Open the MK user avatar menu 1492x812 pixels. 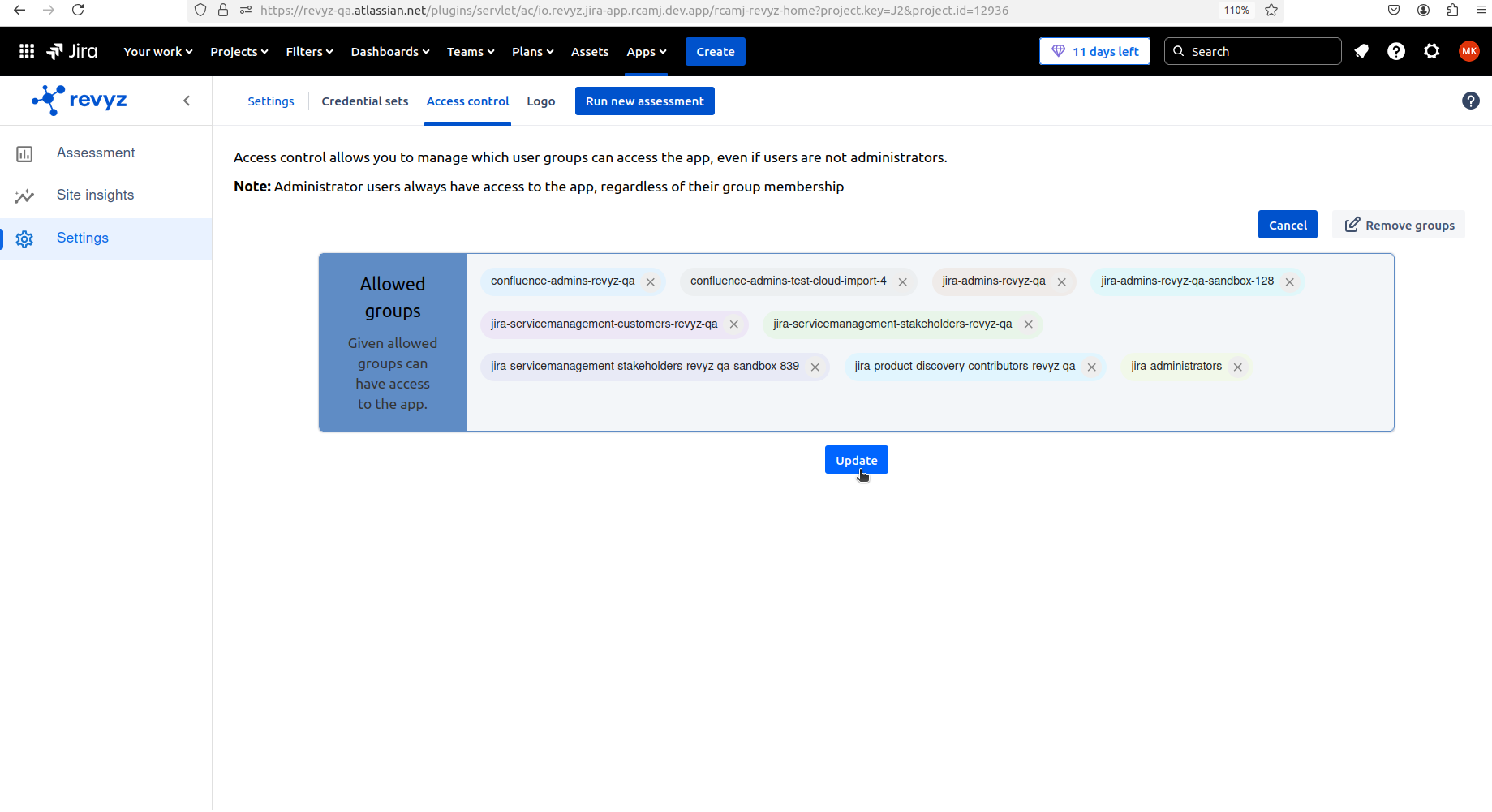pos(1469,51)
